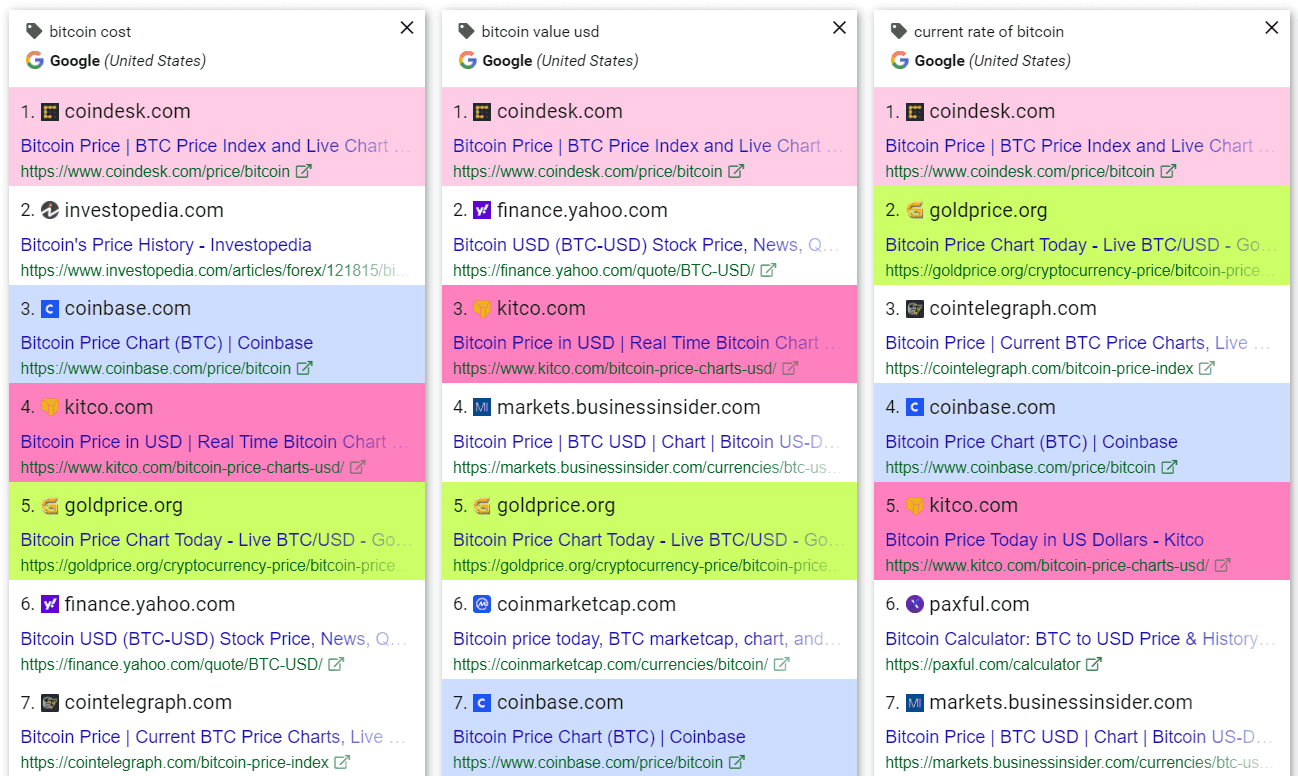Screen dimensions: 1298x776
Task: Click the tag icon beside 'bitcoin value usd'
Action: pos(466,31)
